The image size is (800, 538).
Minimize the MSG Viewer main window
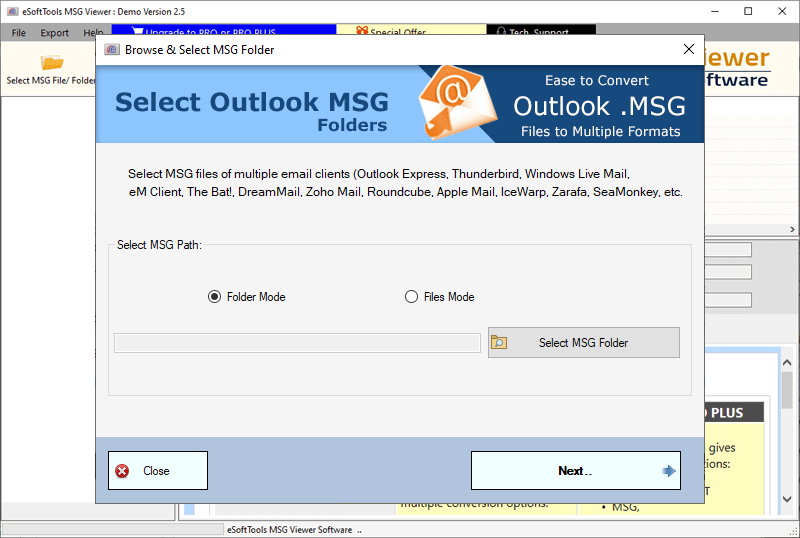[x=715, y=11]
